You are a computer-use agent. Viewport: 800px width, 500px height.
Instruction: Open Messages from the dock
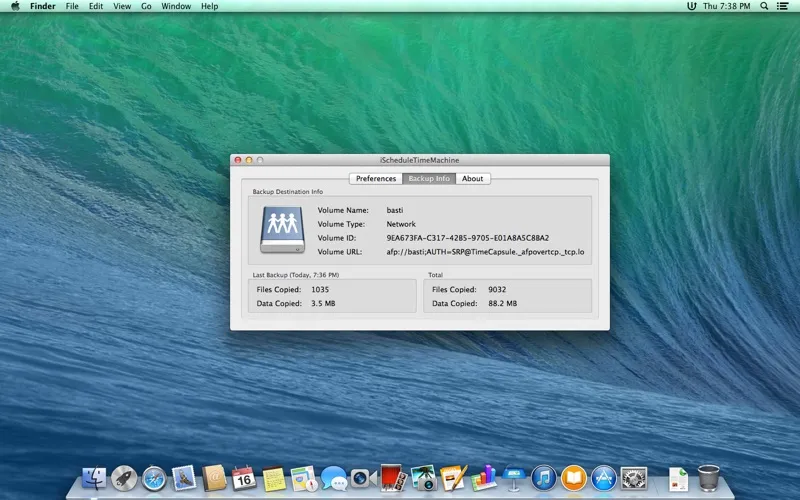pos(333,478)
